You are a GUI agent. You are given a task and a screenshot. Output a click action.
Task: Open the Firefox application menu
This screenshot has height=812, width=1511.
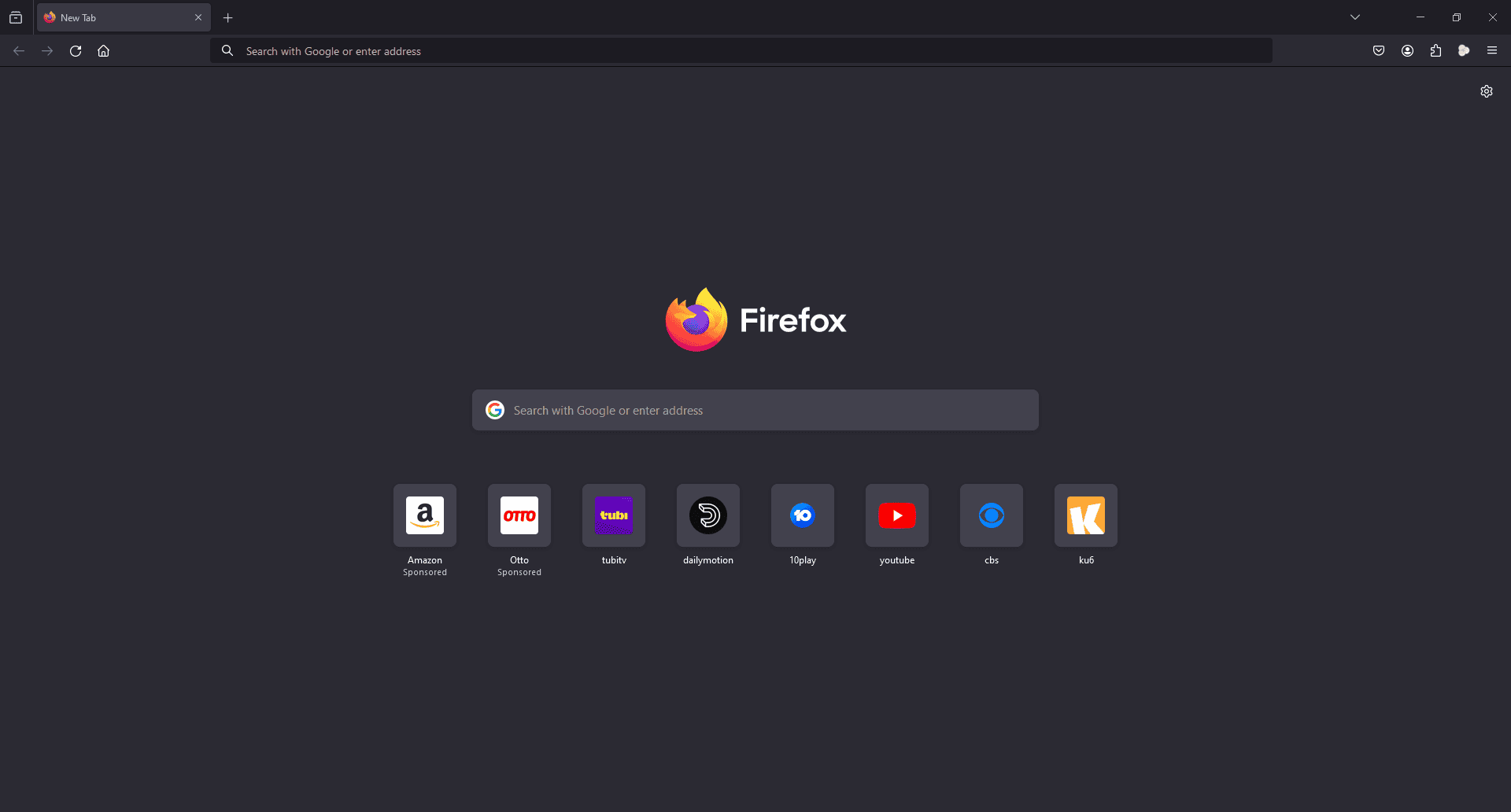pyautogui.click(x=1492, y=50)
